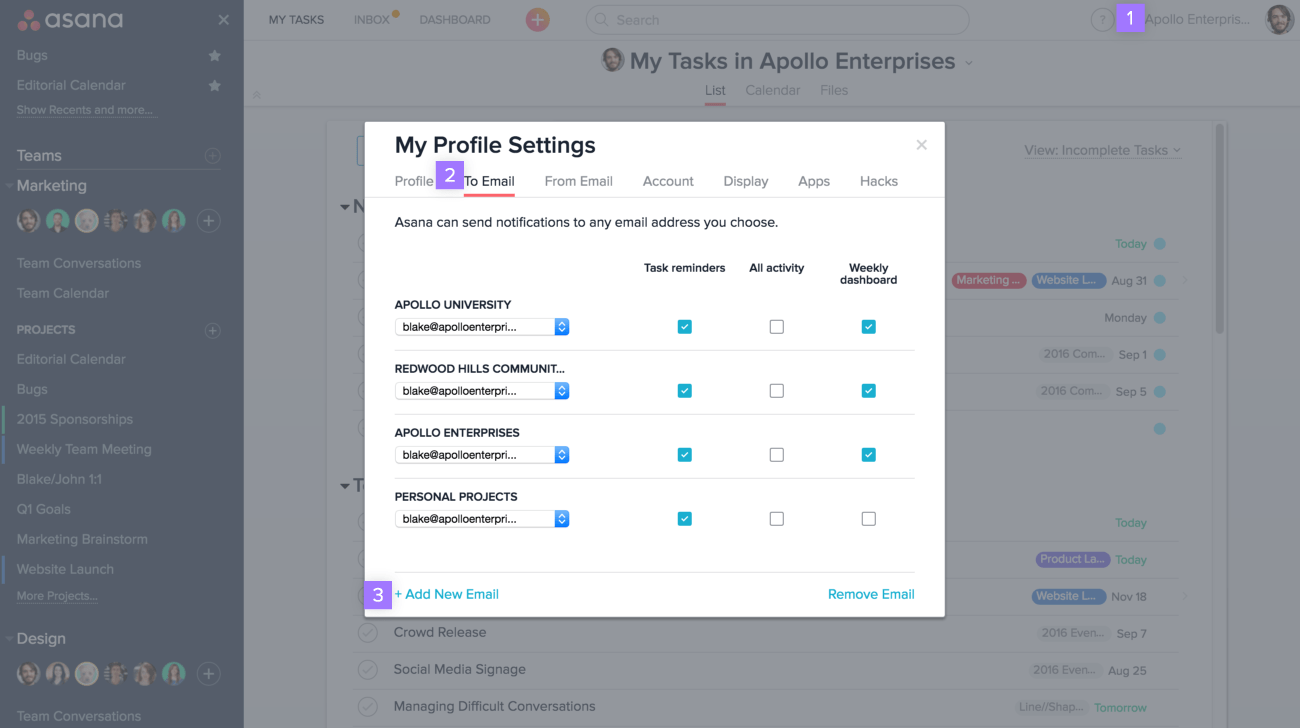Viewport: 1300px width, 728px height.
Task: Enable All activity for Apollo Enterprises
Action: click(776, 455)
